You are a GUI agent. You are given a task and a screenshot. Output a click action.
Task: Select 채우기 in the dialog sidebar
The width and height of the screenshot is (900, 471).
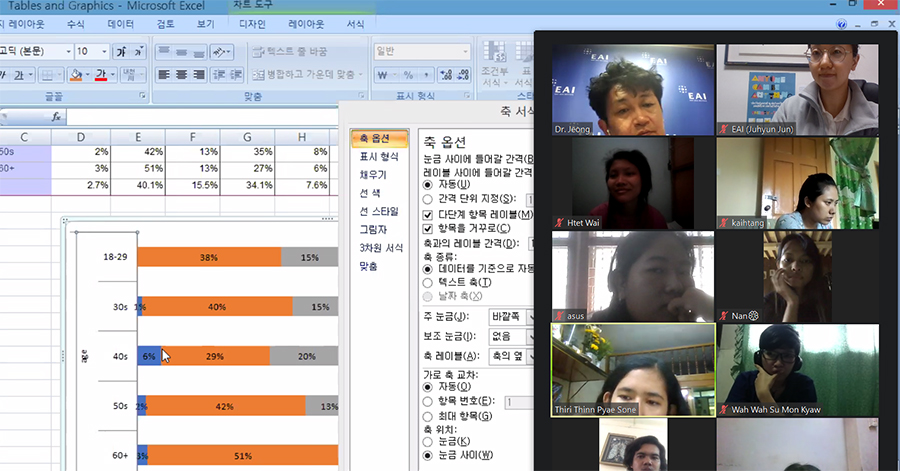pyautogui.click(x=373, y=175)
